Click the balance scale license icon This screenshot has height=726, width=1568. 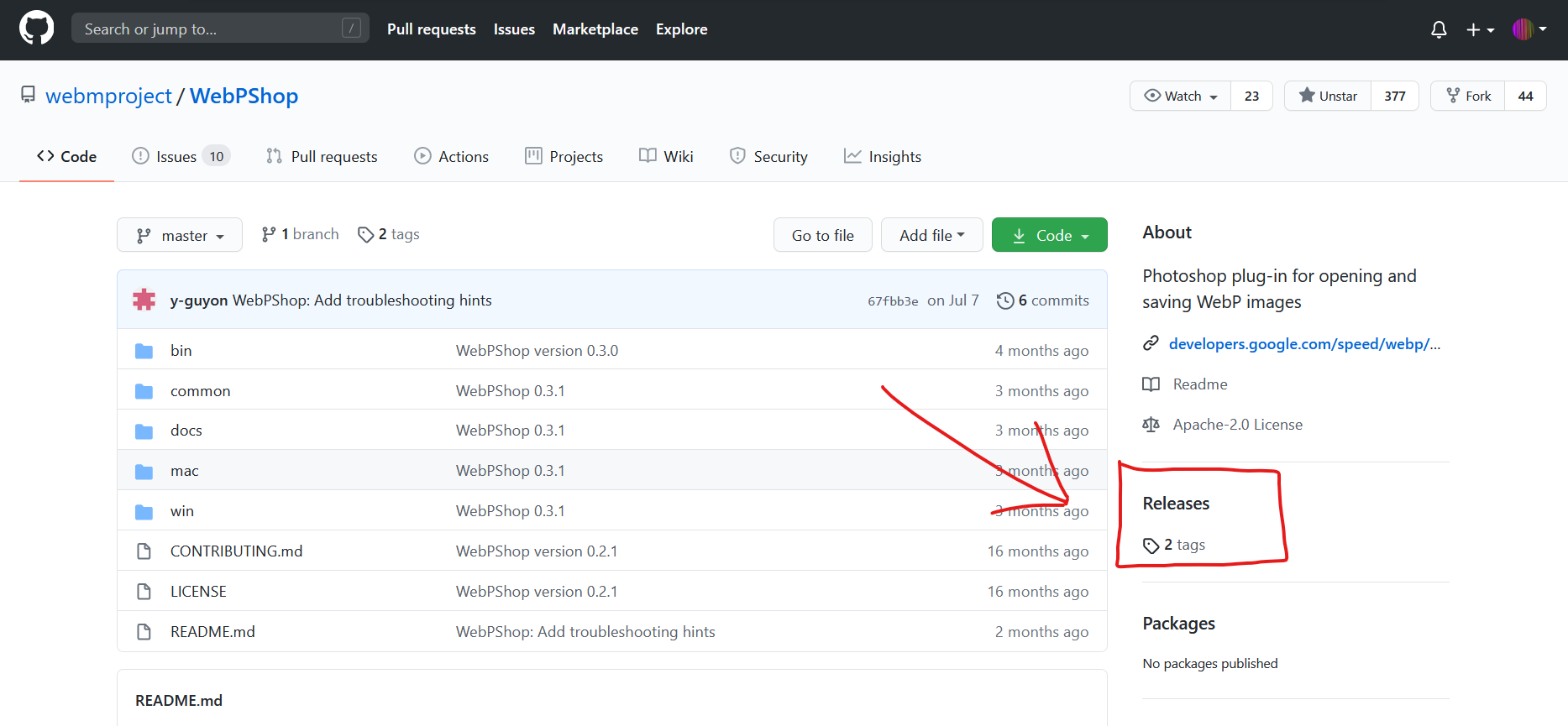[x=1151, y=425]
